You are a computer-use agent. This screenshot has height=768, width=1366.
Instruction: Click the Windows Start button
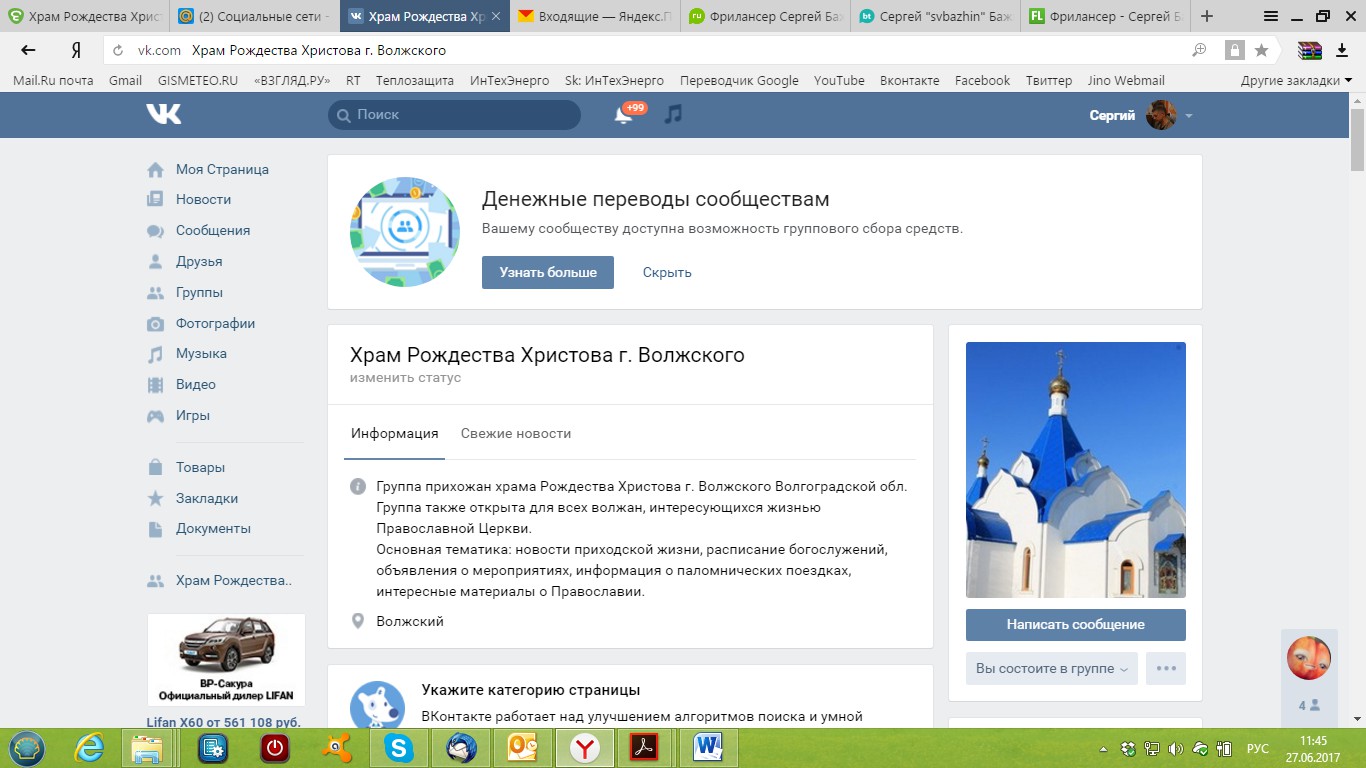coord(27,747)
